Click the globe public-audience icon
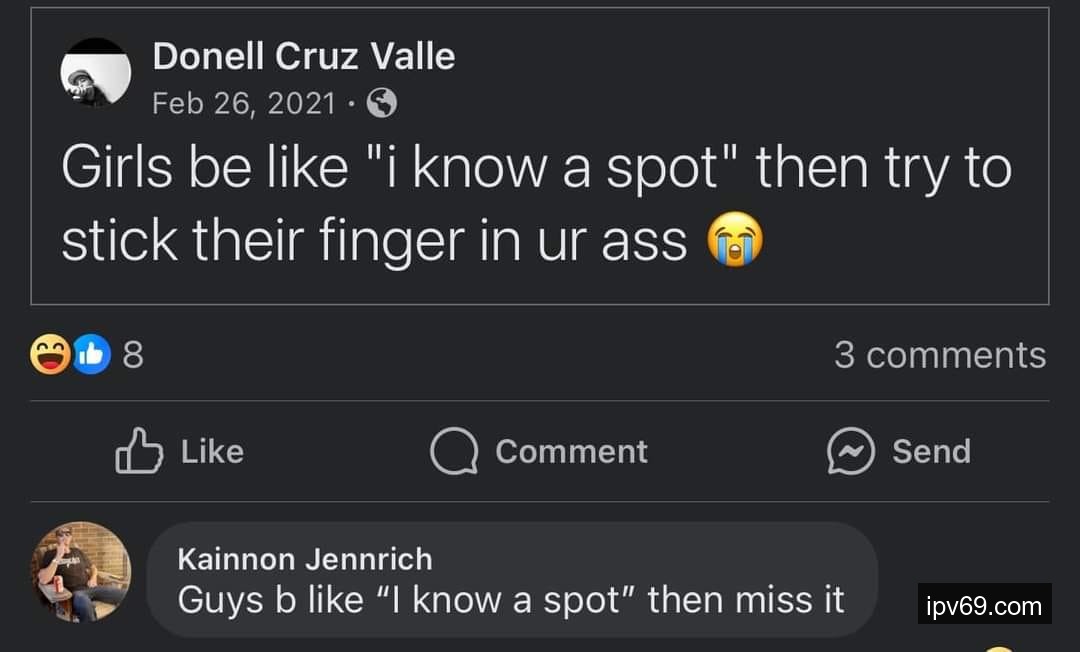 (x=382, y=102)
